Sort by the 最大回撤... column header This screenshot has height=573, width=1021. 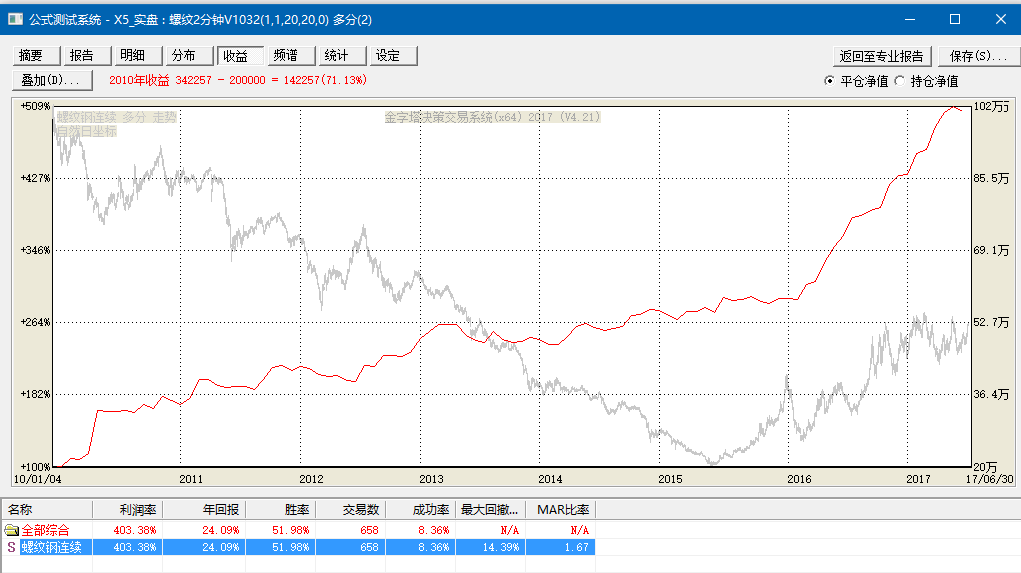(490, 510)
